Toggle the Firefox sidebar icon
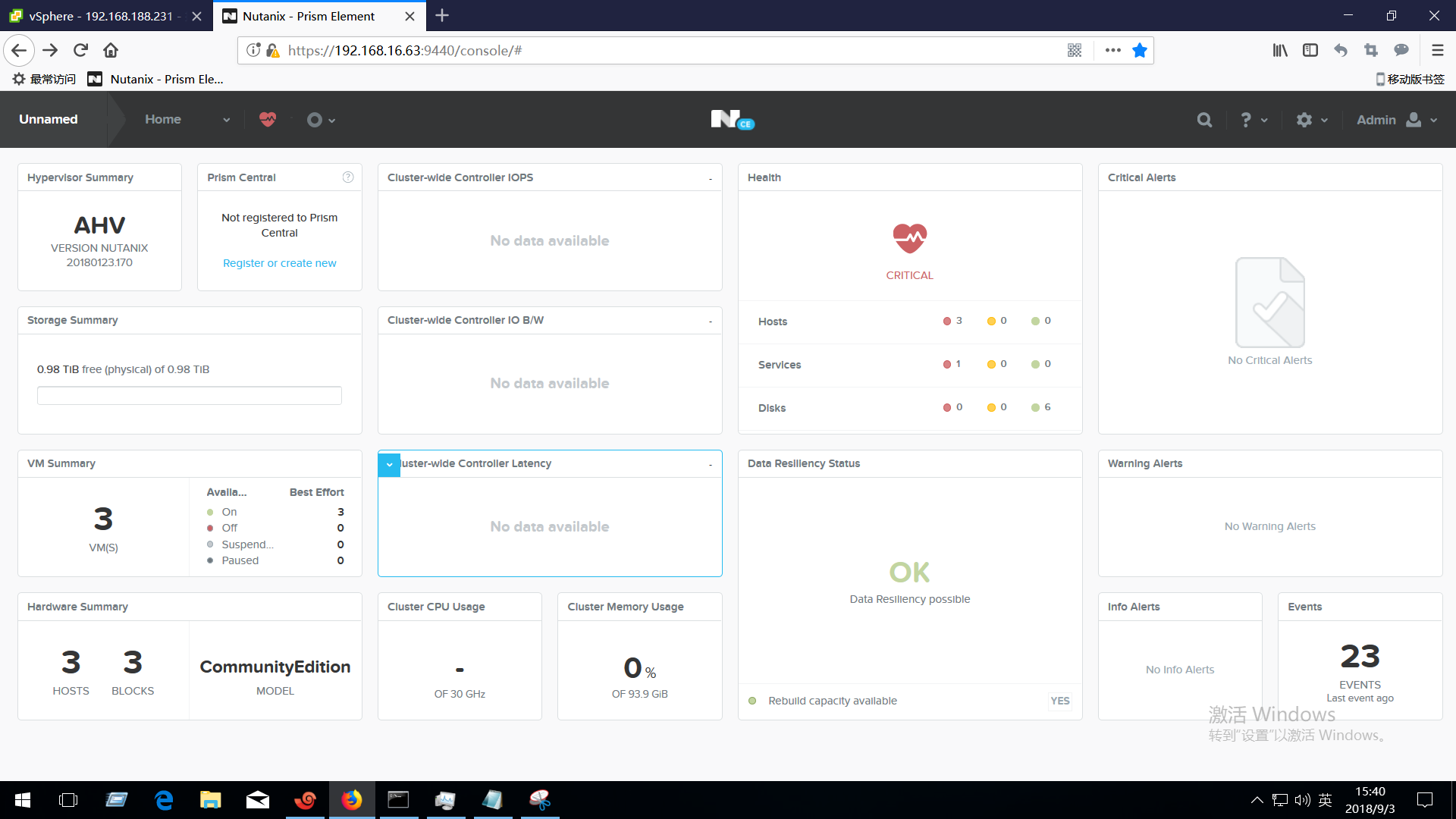This screenshot has width=1456, height=819. point(1310,50)
